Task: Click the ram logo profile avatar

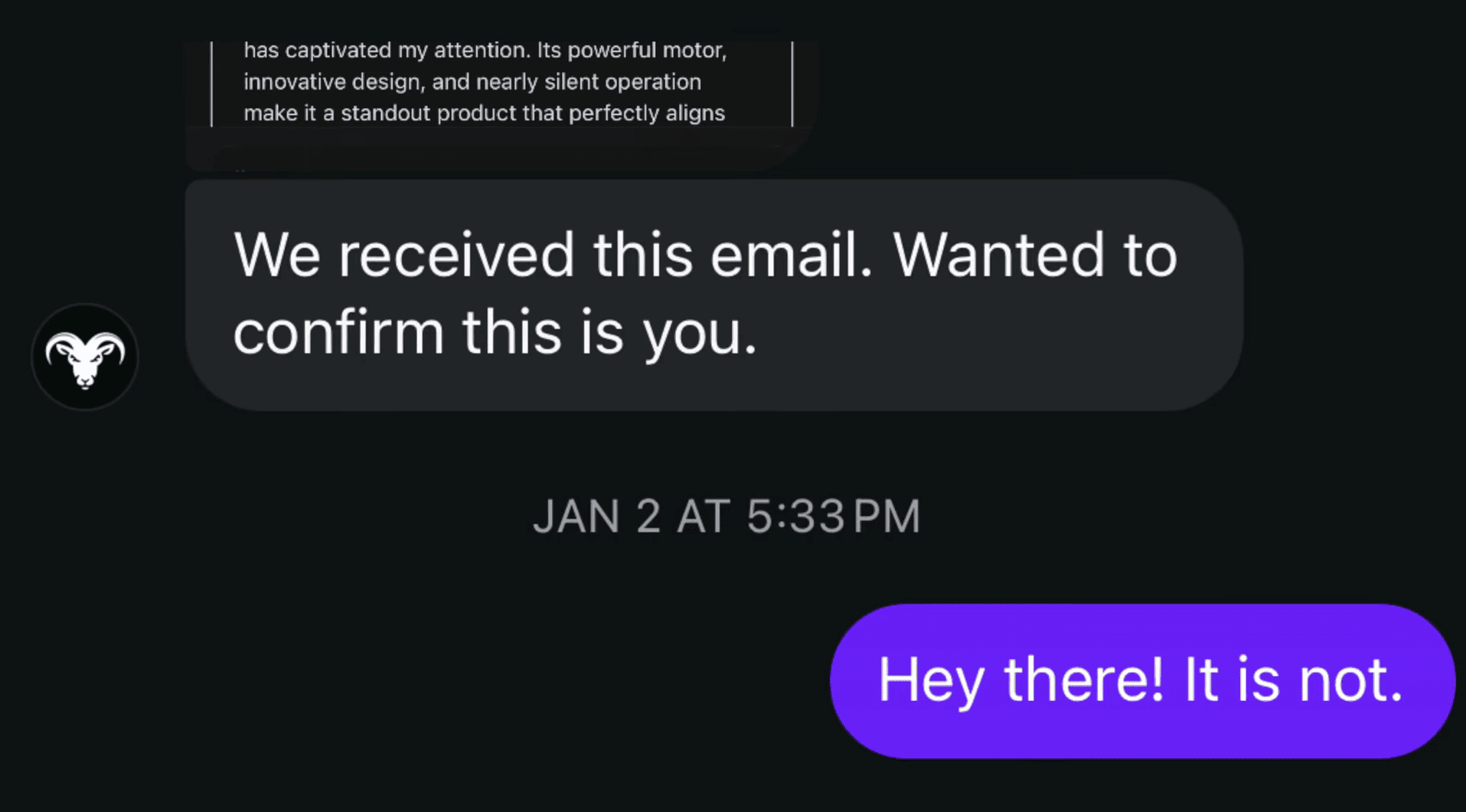Action: [x=85, y=357]
